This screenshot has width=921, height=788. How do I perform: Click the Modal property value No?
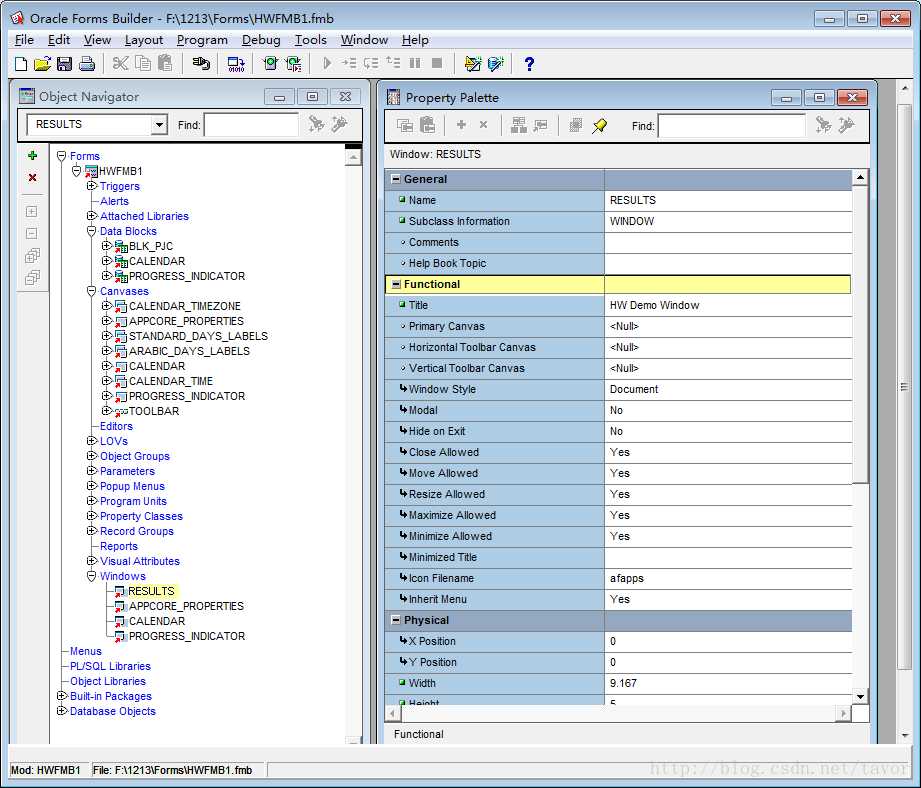(x=616, y=410)
